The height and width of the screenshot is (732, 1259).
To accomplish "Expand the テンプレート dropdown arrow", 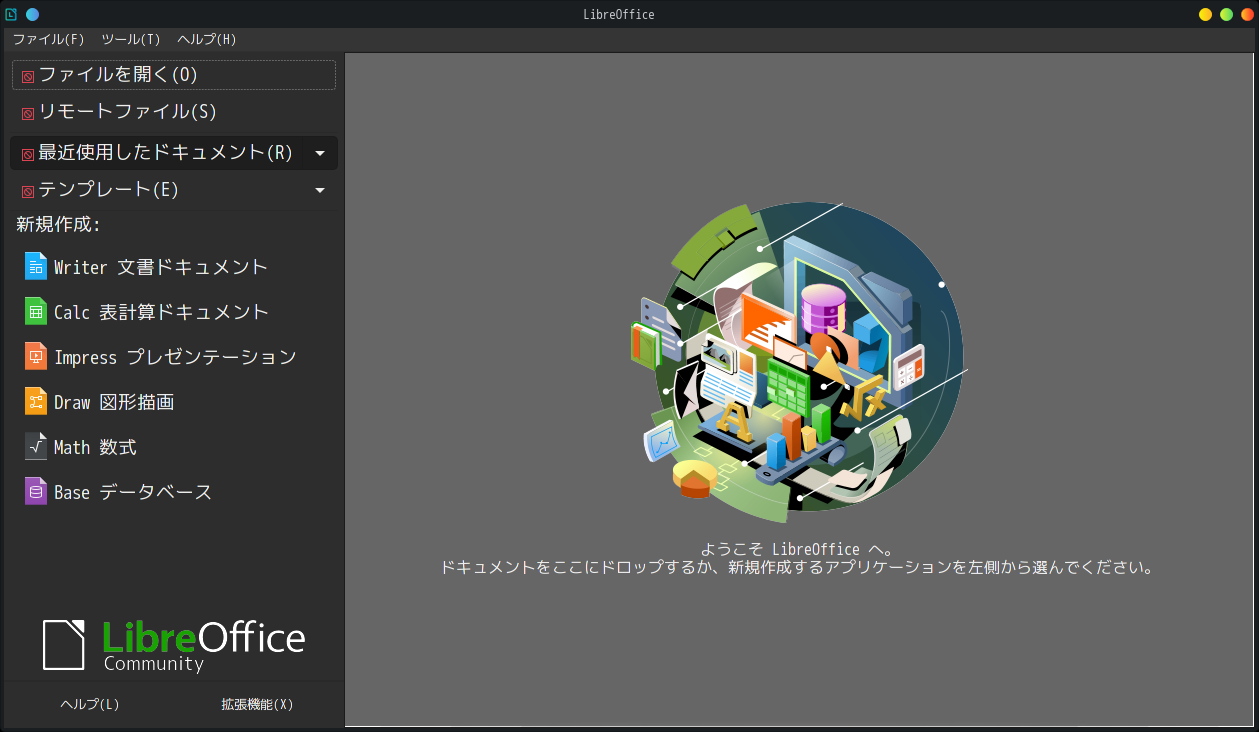I will [320, 190].
